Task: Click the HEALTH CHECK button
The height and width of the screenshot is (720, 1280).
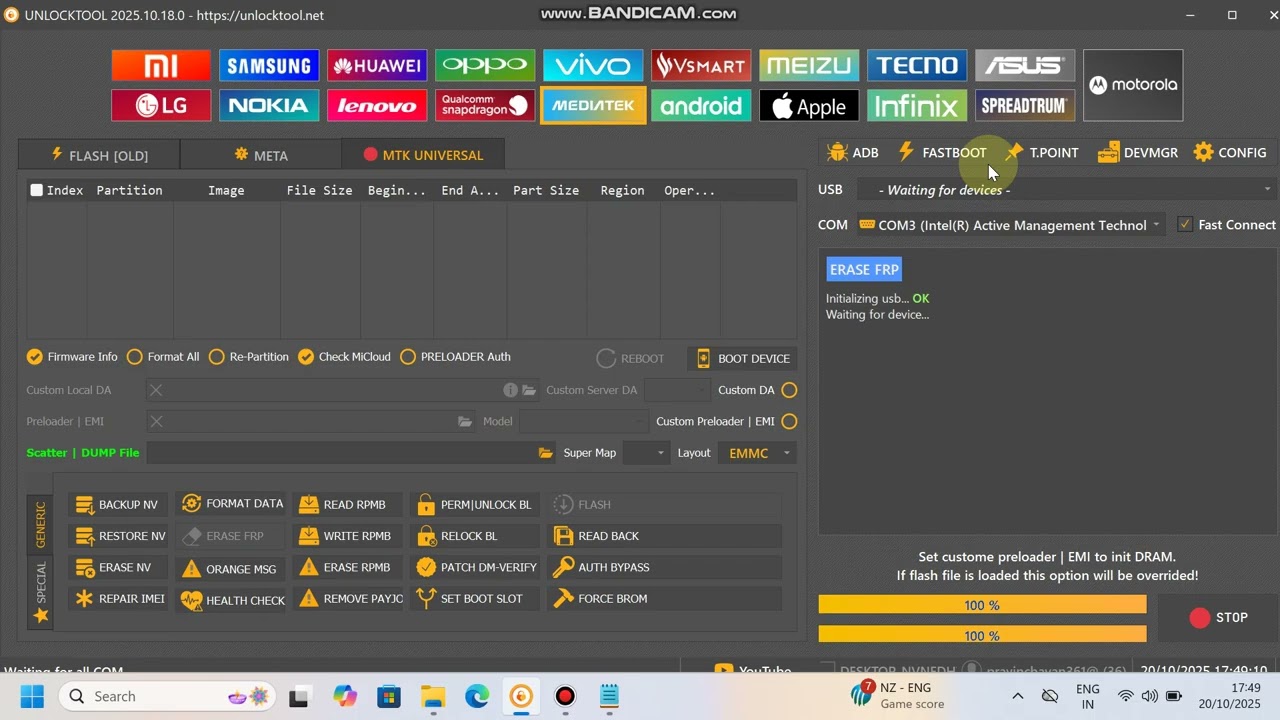Action: click(231, 599)
